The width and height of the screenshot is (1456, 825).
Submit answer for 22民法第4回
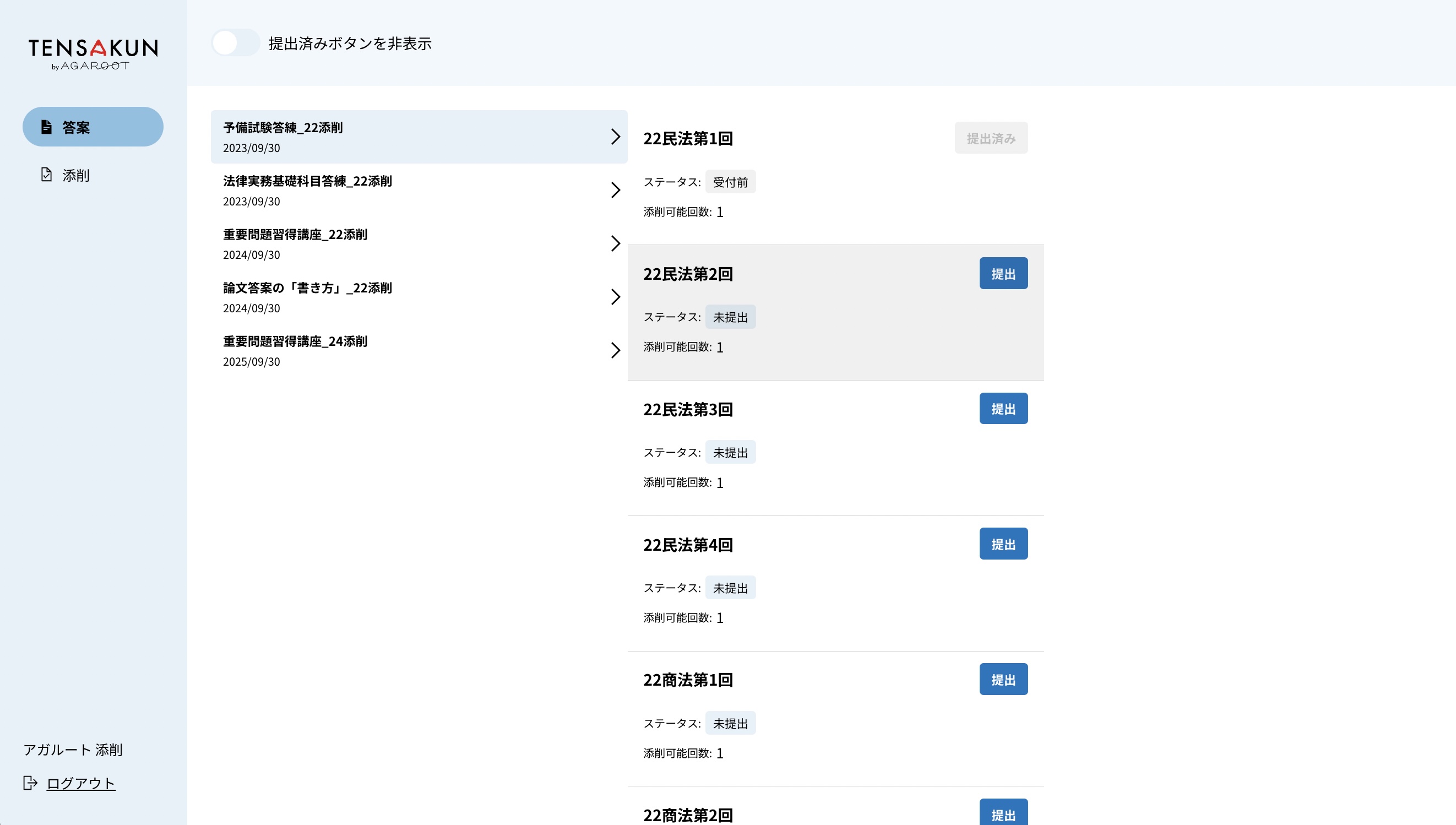1003,544
